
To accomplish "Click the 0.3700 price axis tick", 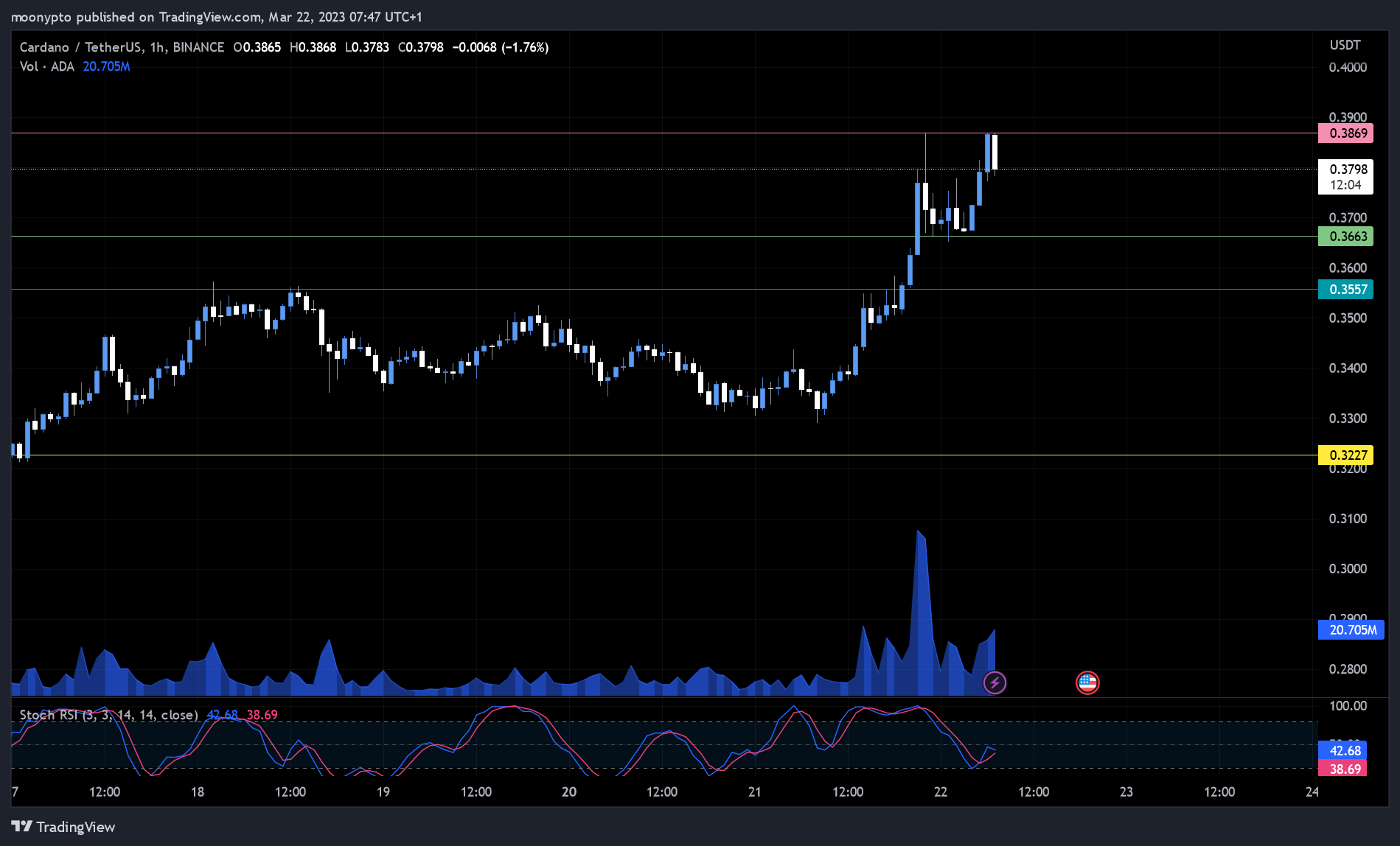I will tap(1348, 218).
